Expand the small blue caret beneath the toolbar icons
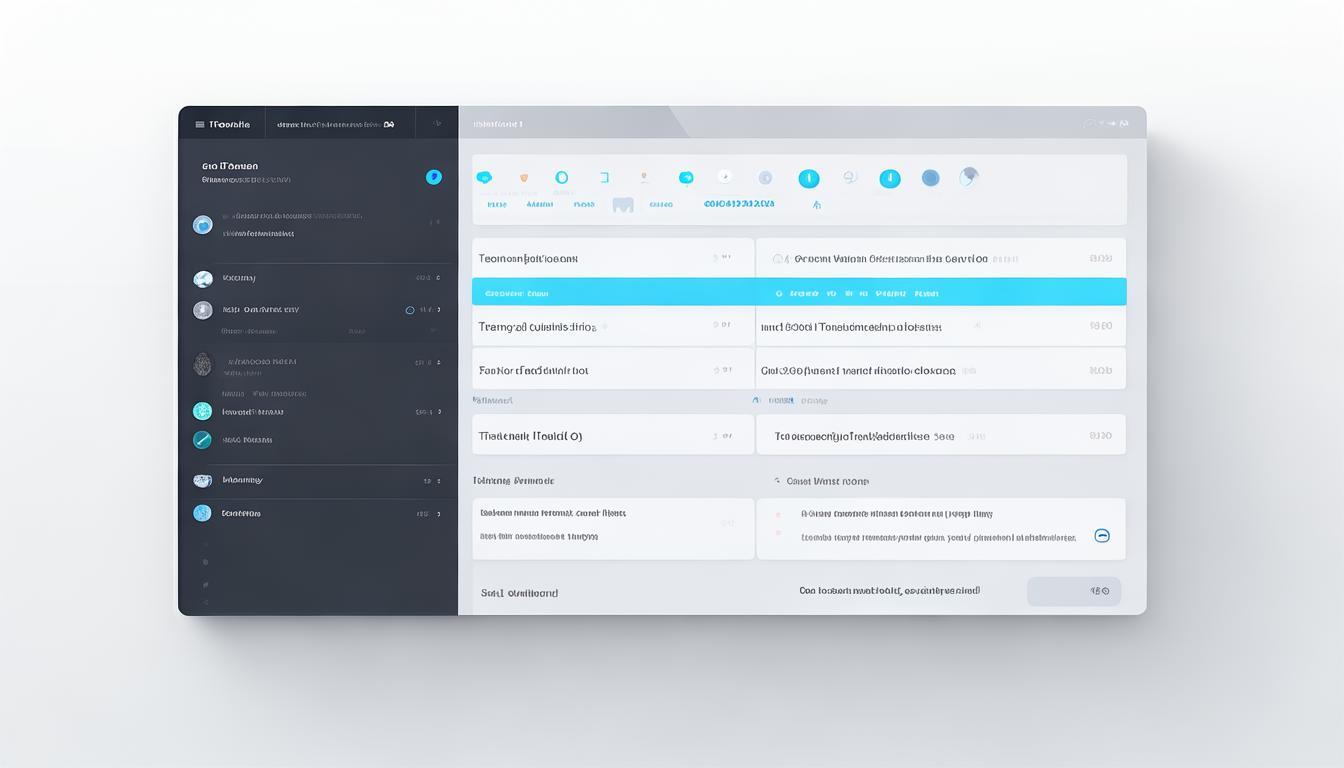The height and width of the screenshot is (768, 1344). (817, 205)
